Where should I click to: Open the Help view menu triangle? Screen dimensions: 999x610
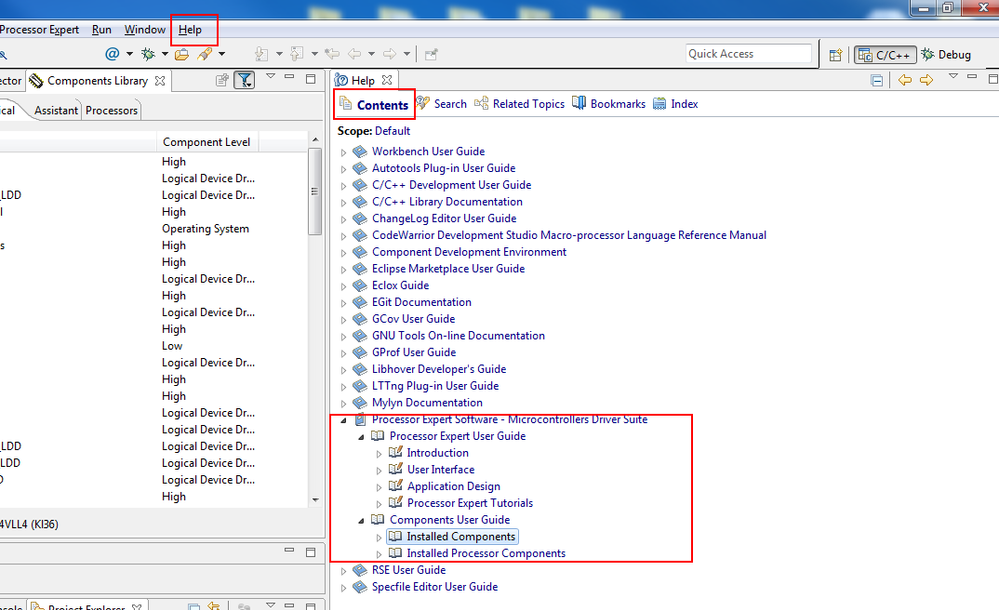click(x=953, y=76)
